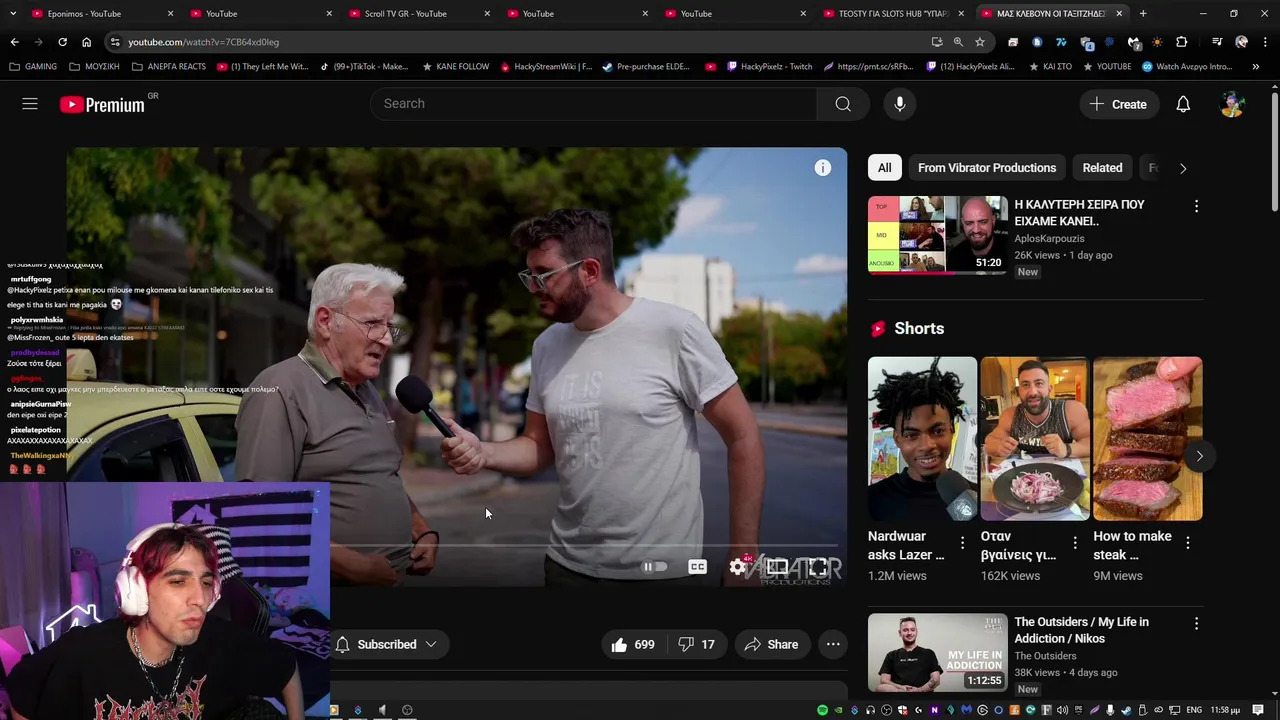Click the search magnifier button

point(843,104)
